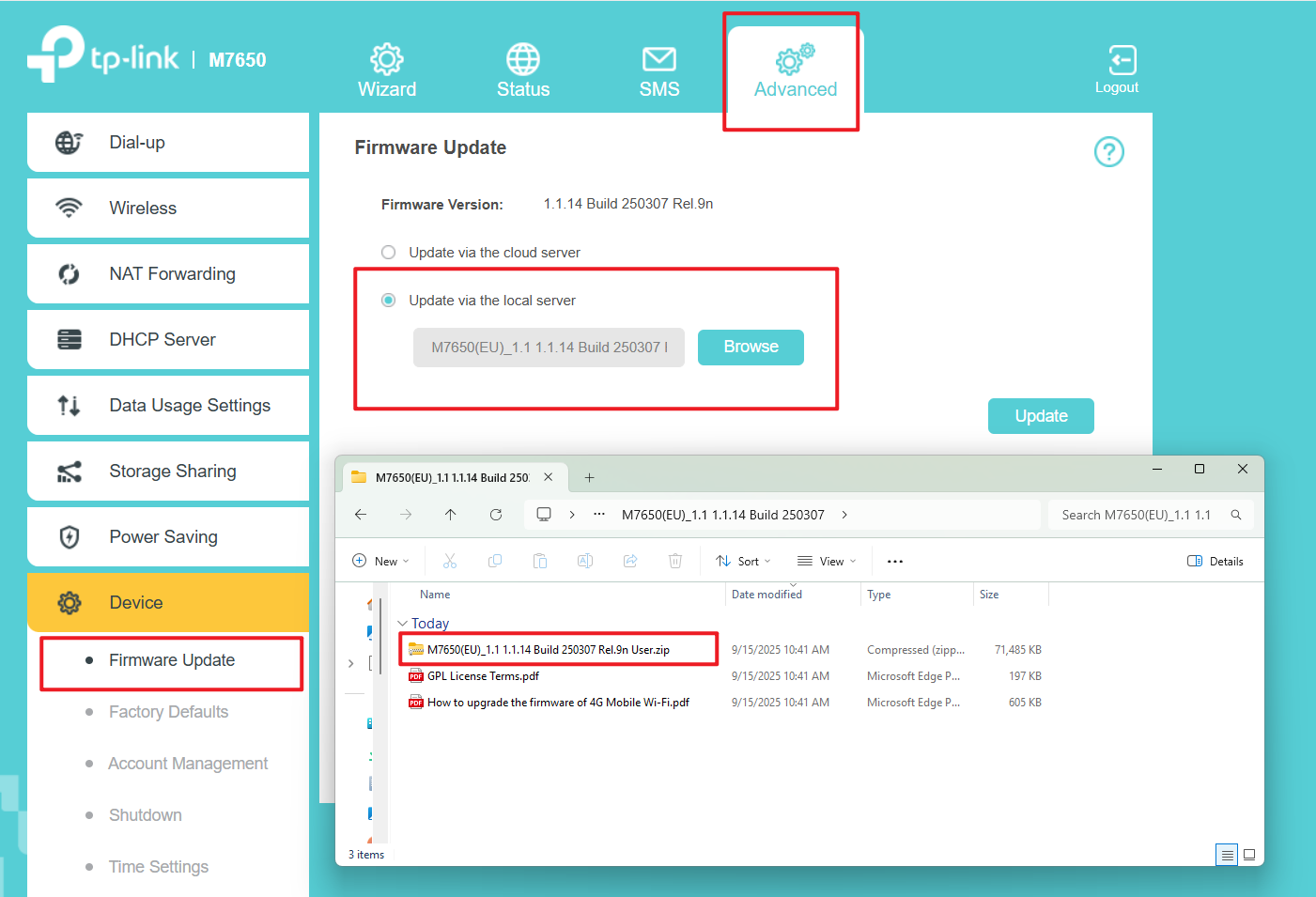Image resolution: width=1316 pixels, height=897 pixels.
Task: Go up one folder with up arrow
Action: 451,515
